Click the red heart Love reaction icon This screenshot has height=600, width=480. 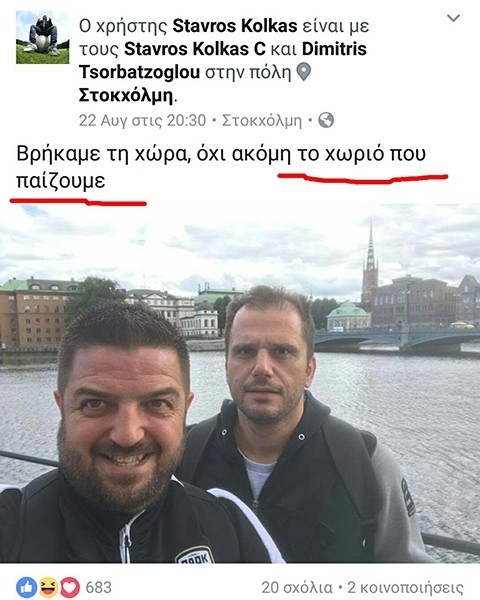pos(70,587)
